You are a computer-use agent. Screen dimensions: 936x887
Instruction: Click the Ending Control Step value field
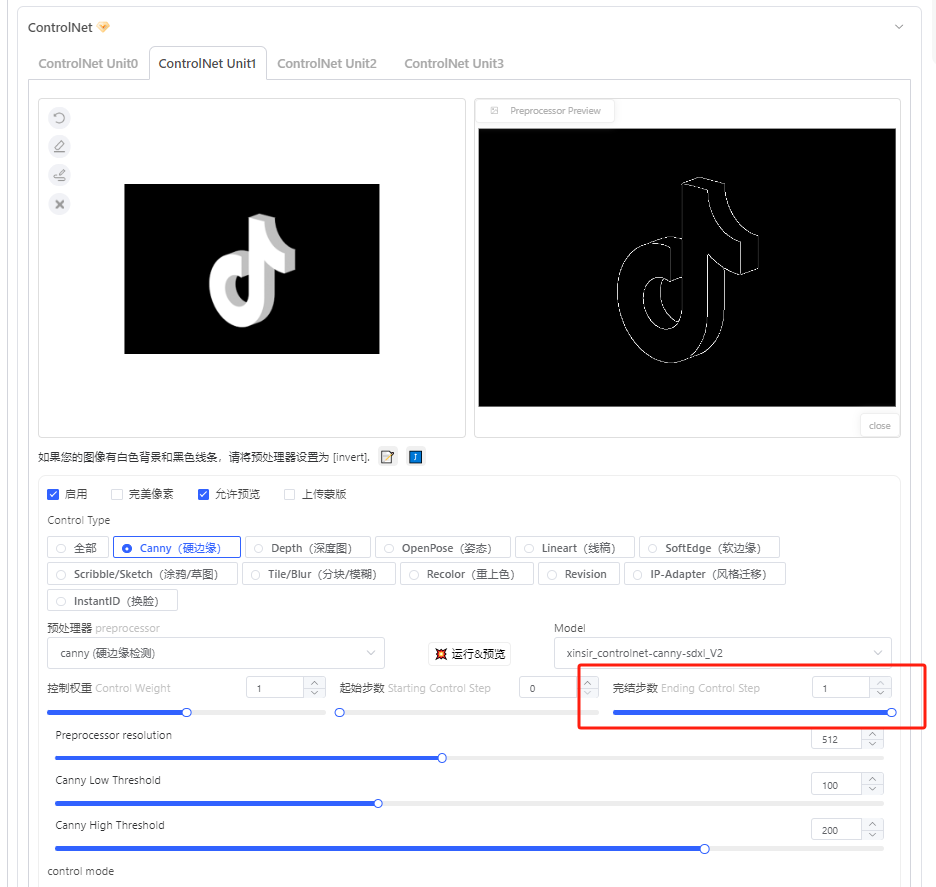click(840, 688)
